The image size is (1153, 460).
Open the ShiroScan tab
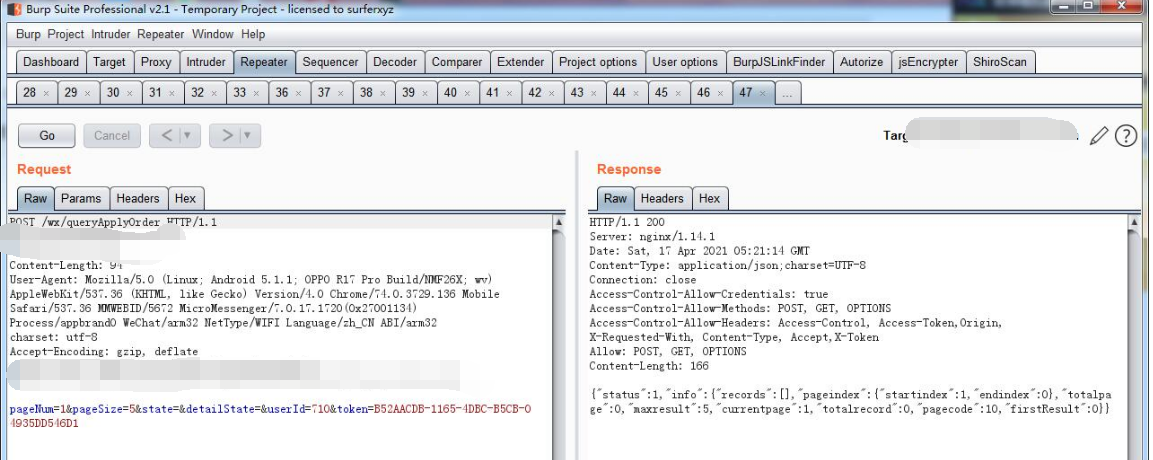tap(1000, 62)
